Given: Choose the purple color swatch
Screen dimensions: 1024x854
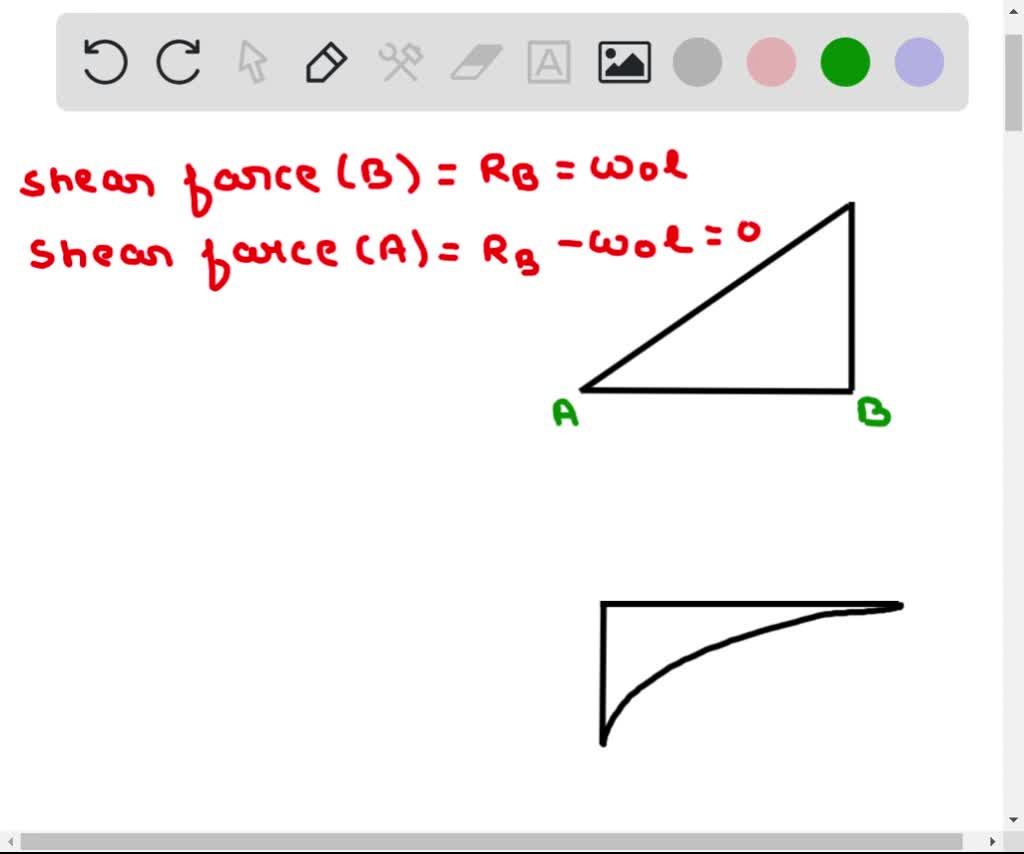Looking at the screenshot, I should click(918, 61).
